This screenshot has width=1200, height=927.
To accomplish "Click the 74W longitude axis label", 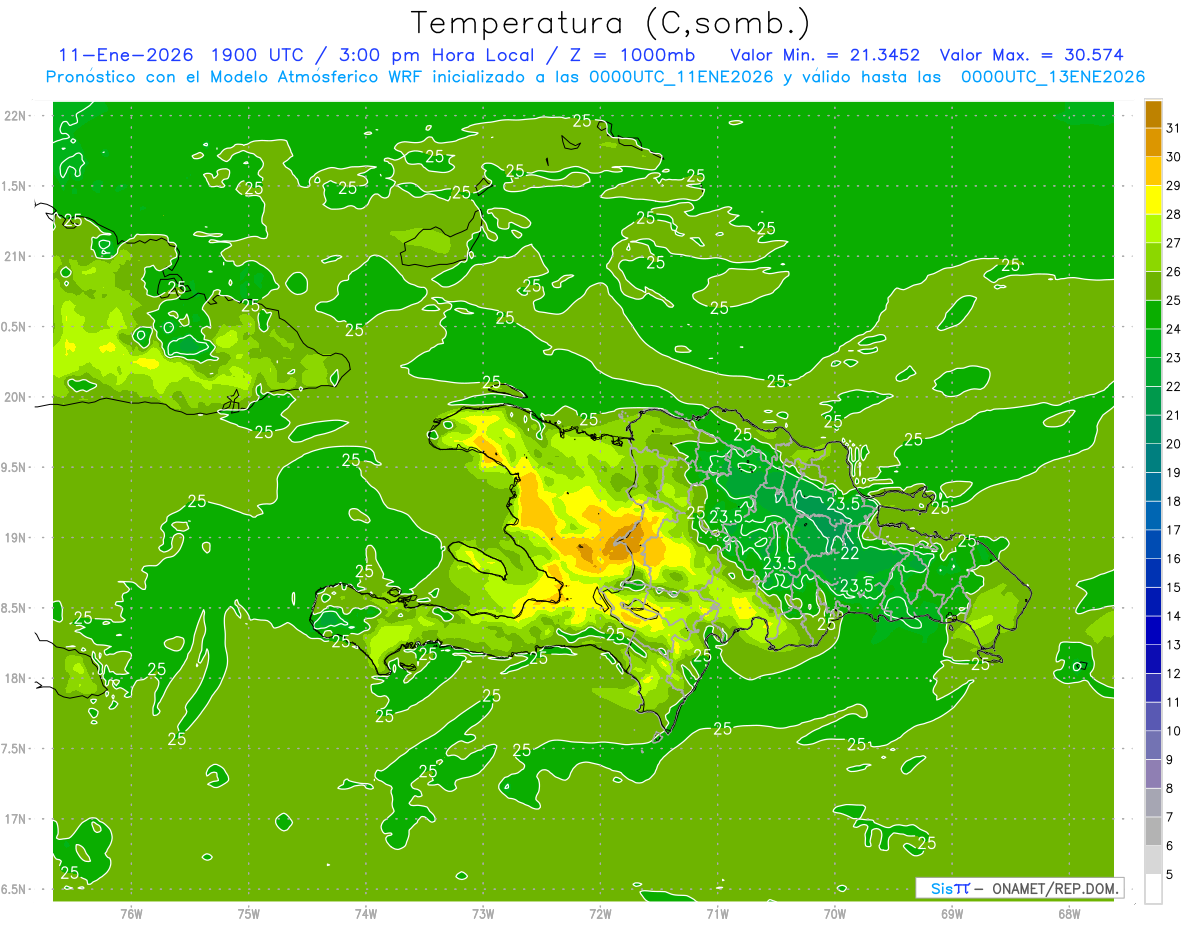I will [x=366, y=913].
